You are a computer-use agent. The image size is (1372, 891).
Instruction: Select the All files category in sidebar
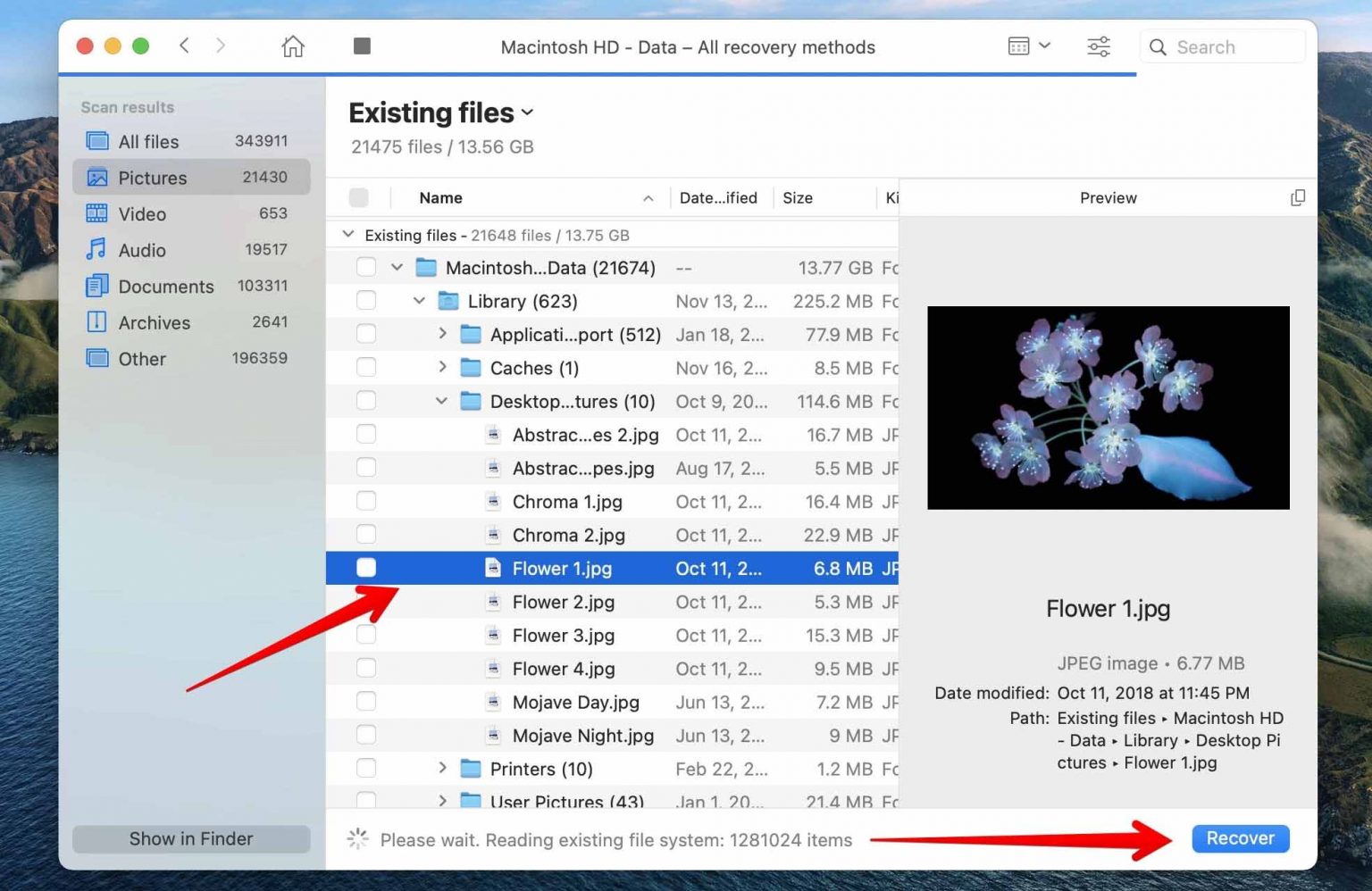(148, 141)
